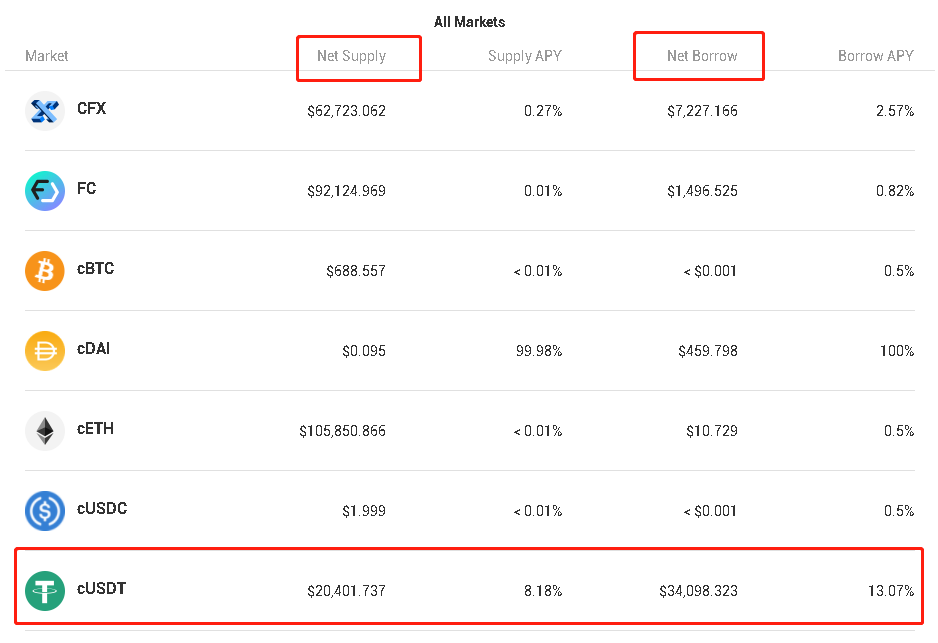Sort by the Net Supply column header

coord(352,56)
